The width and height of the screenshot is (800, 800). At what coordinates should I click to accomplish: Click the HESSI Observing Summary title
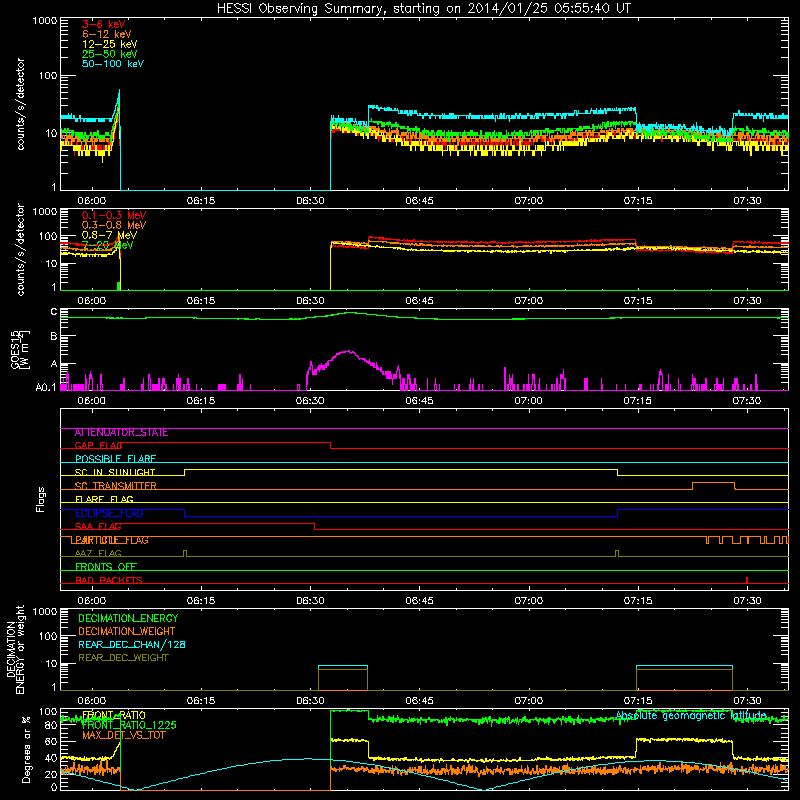(423, 8)
